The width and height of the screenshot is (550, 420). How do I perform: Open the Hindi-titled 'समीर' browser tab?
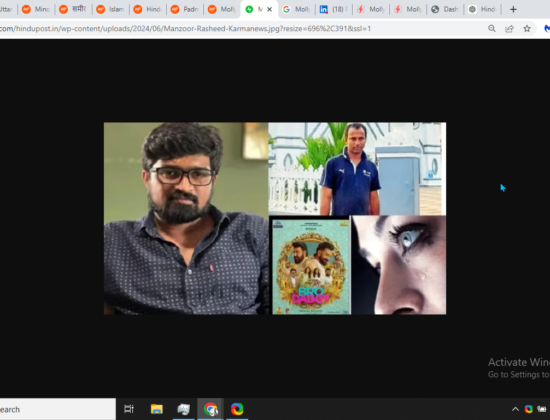[73, 9]
